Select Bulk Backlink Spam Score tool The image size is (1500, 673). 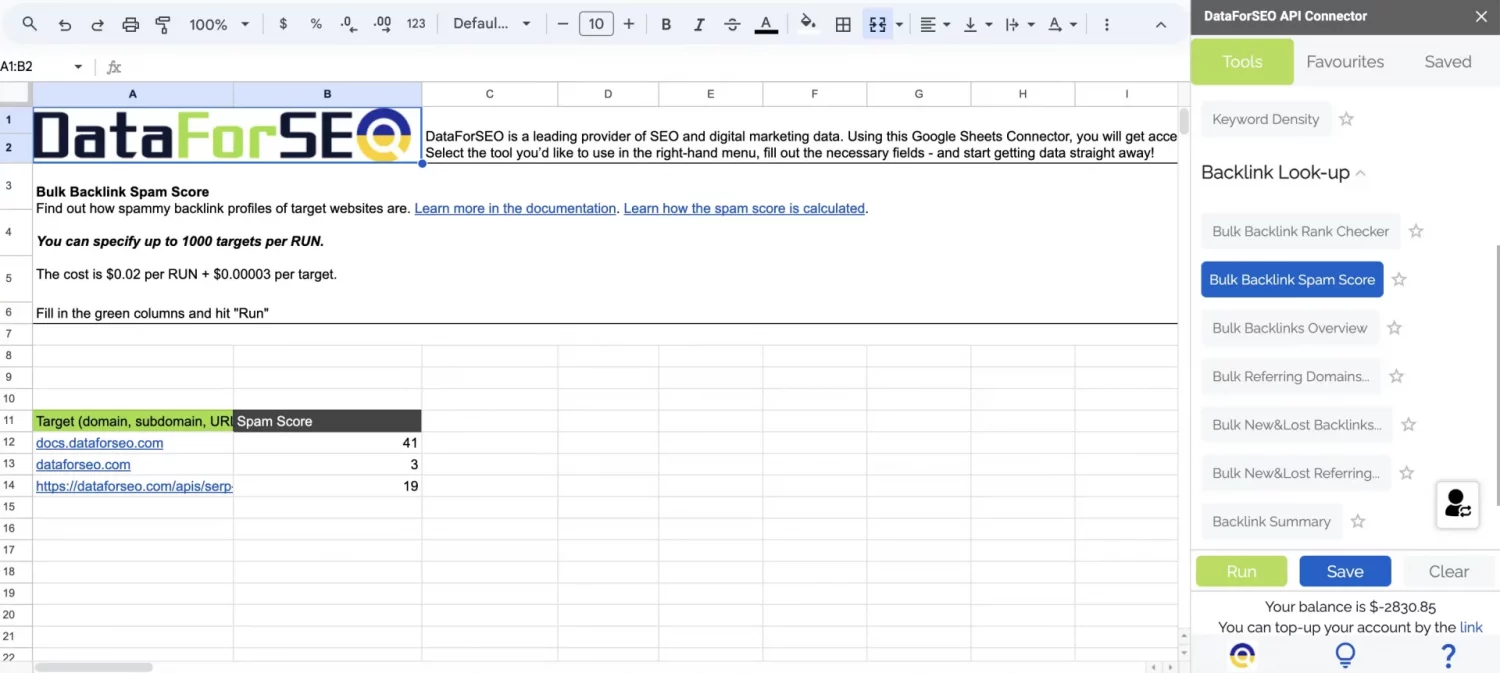click(x=1292, y=280)
